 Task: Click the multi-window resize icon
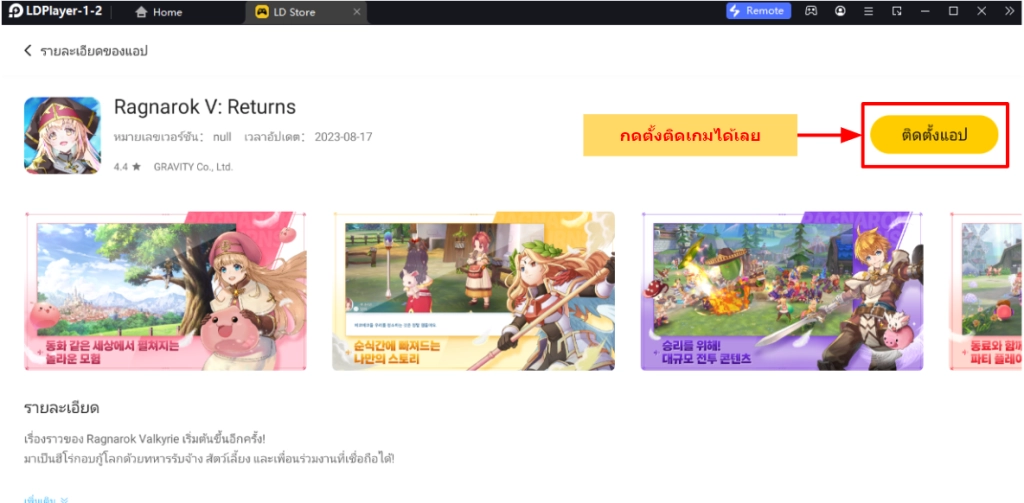pyautogui.click(x=897, y=11)
